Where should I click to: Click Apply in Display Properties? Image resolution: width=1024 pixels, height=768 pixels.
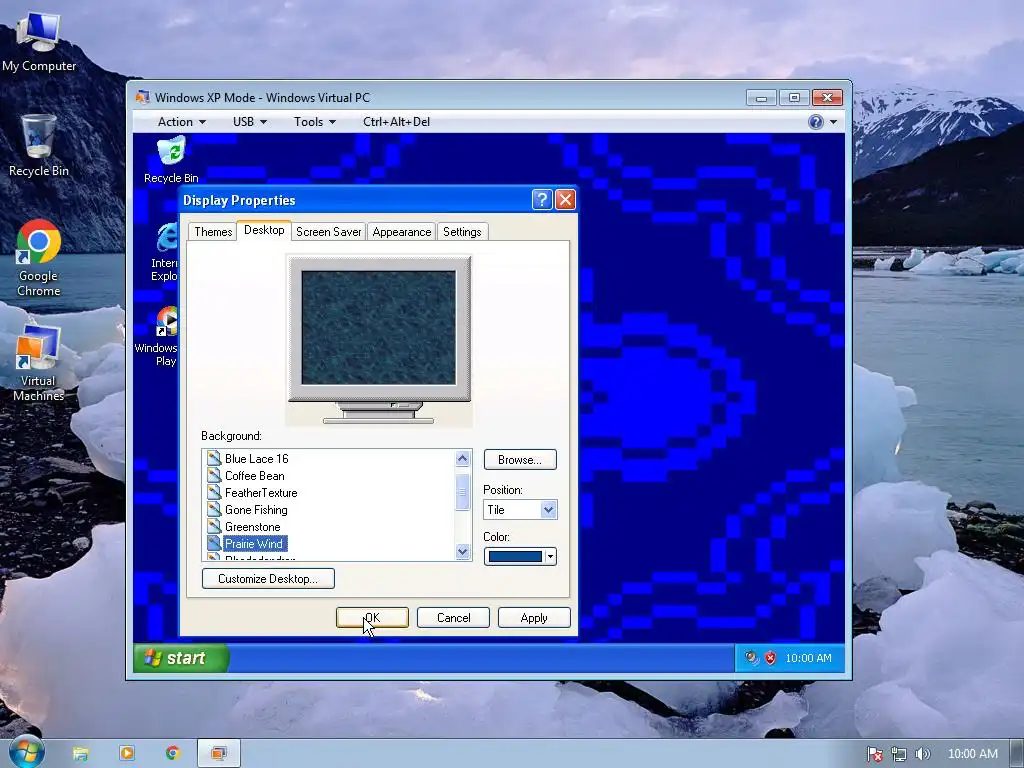[534, 618]
